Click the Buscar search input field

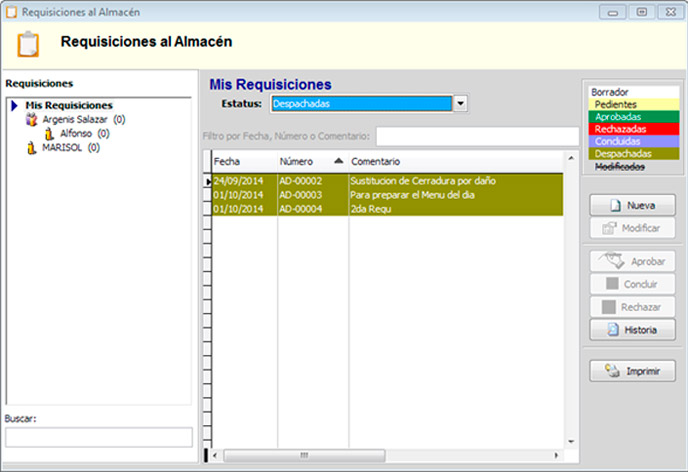[x=98, y=437]
